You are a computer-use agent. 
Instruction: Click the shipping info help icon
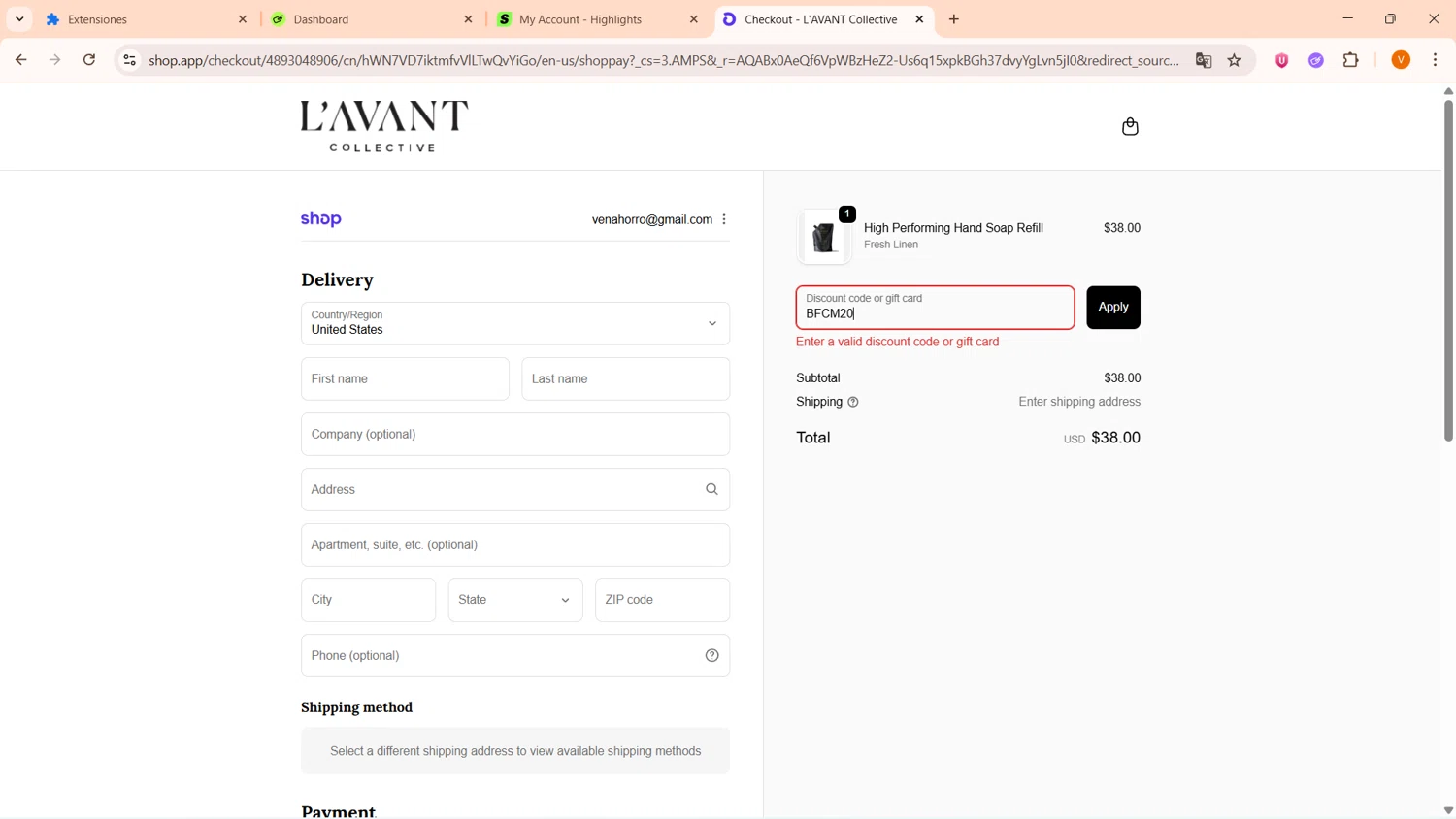coord(853,402)
